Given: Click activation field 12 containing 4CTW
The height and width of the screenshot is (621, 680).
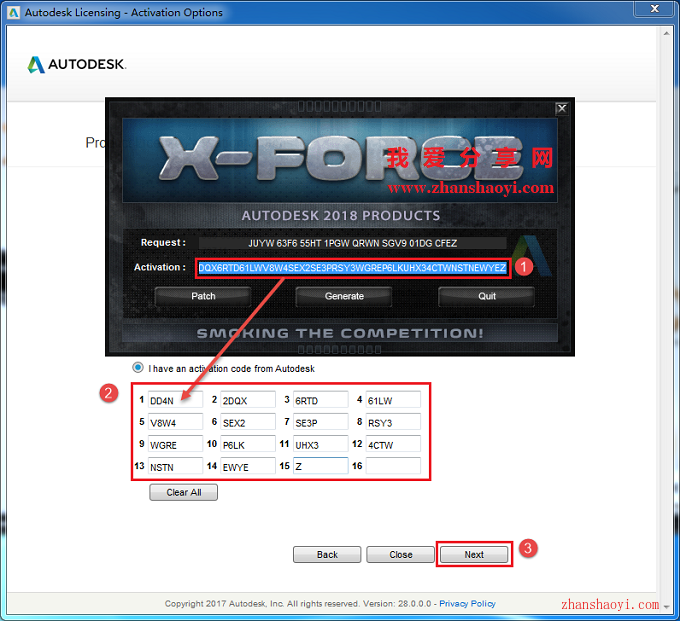Looking at the screenshot, I should [393, 444].
